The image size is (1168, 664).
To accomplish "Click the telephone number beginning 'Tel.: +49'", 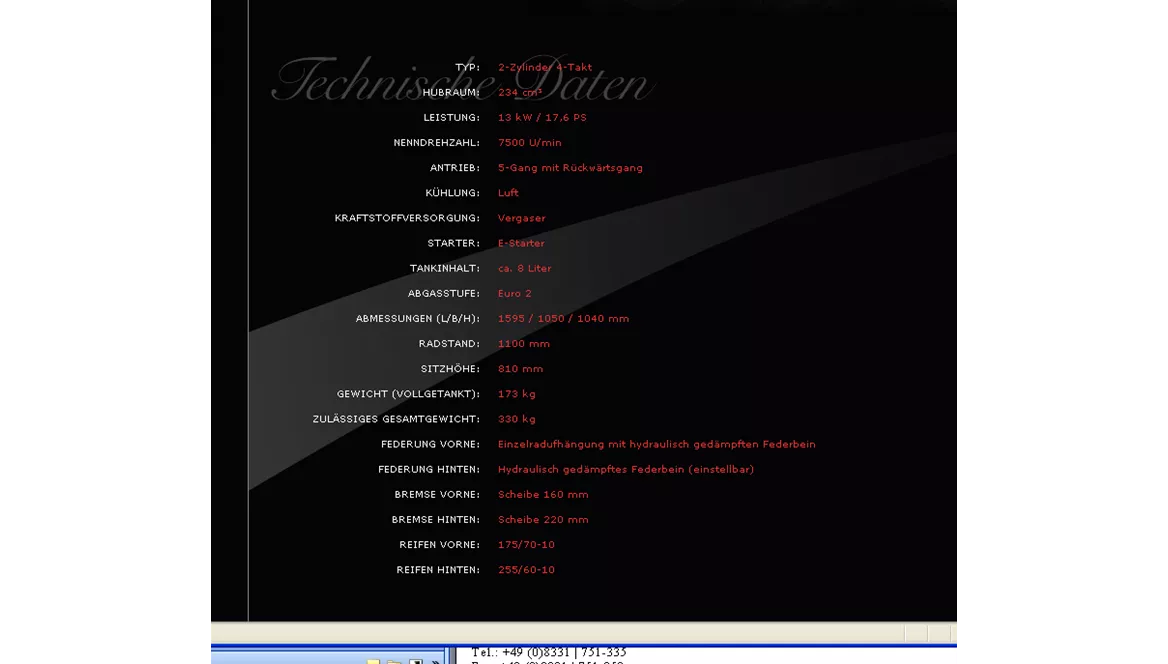I will click(x=549, y=652).
